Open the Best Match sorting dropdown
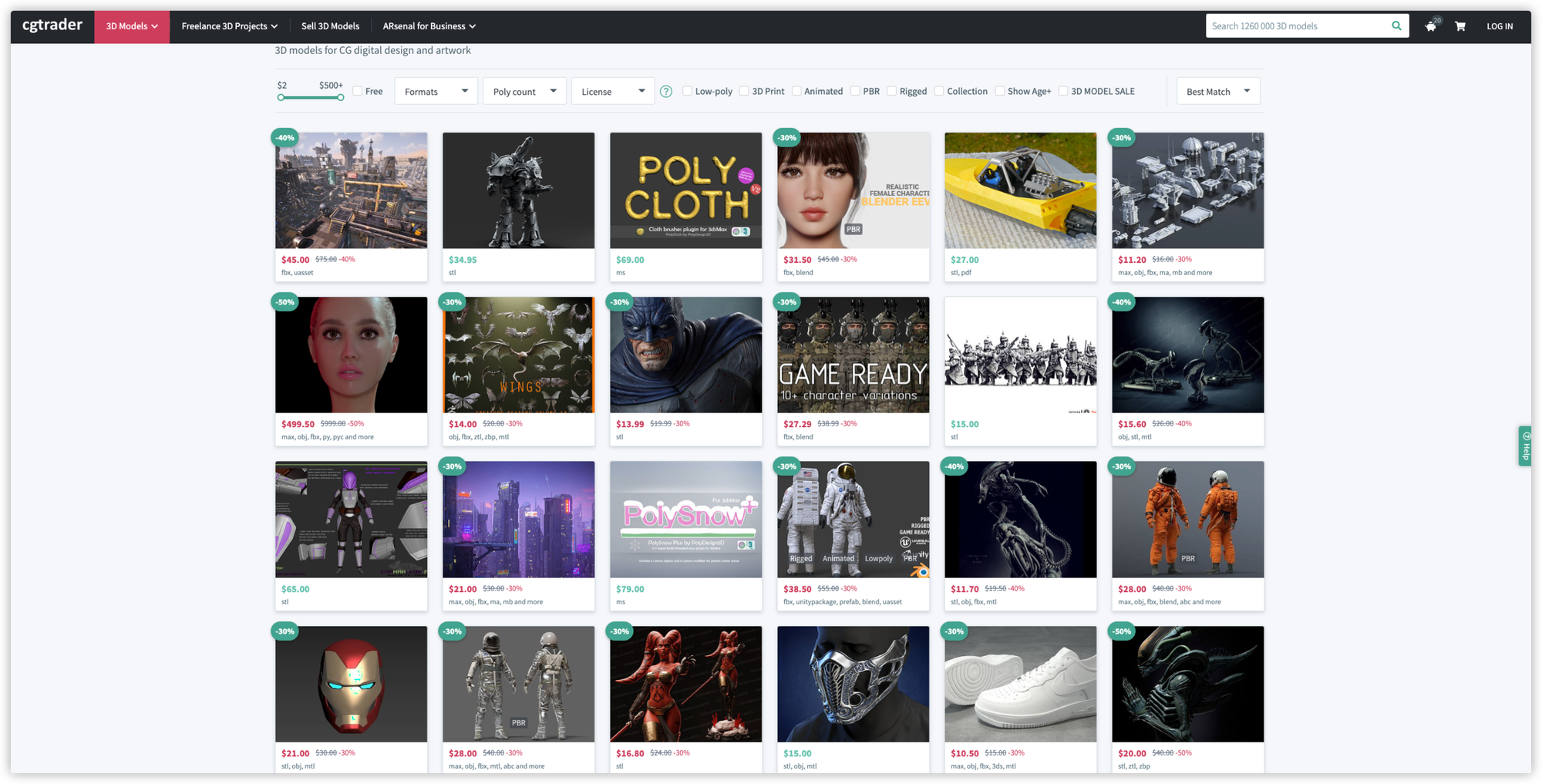 click(1217, 90)
